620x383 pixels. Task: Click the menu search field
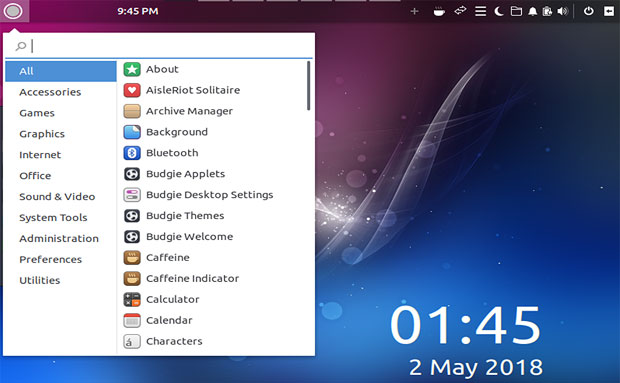(159, 46)
